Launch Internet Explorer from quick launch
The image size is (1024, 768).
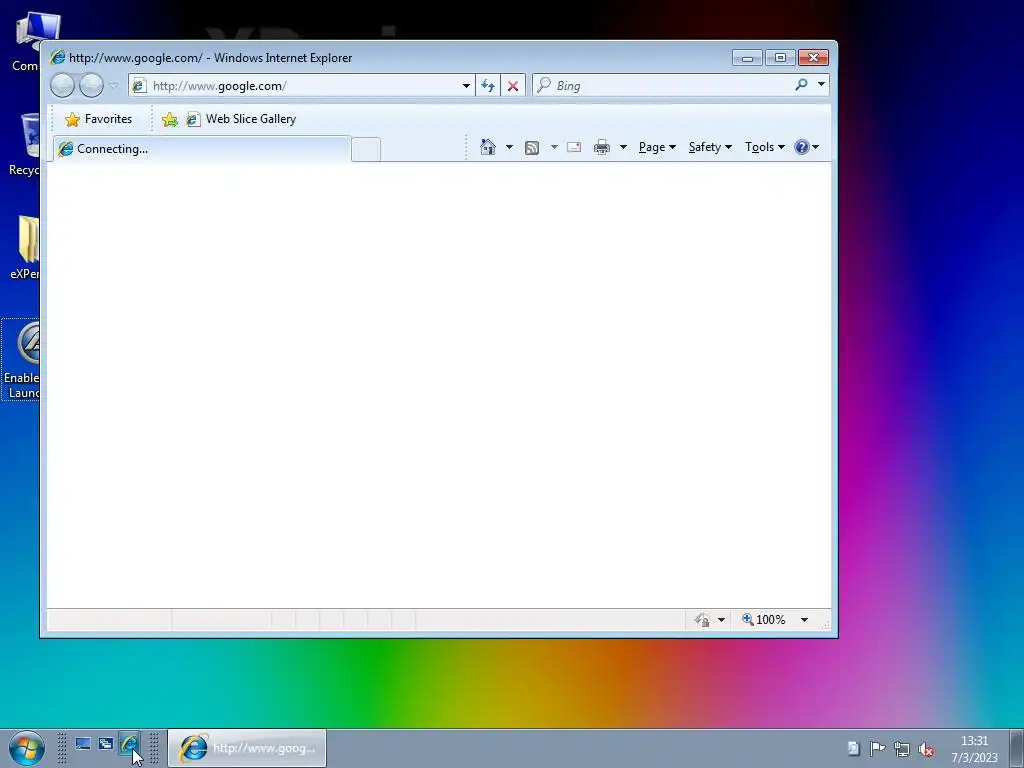129,744
